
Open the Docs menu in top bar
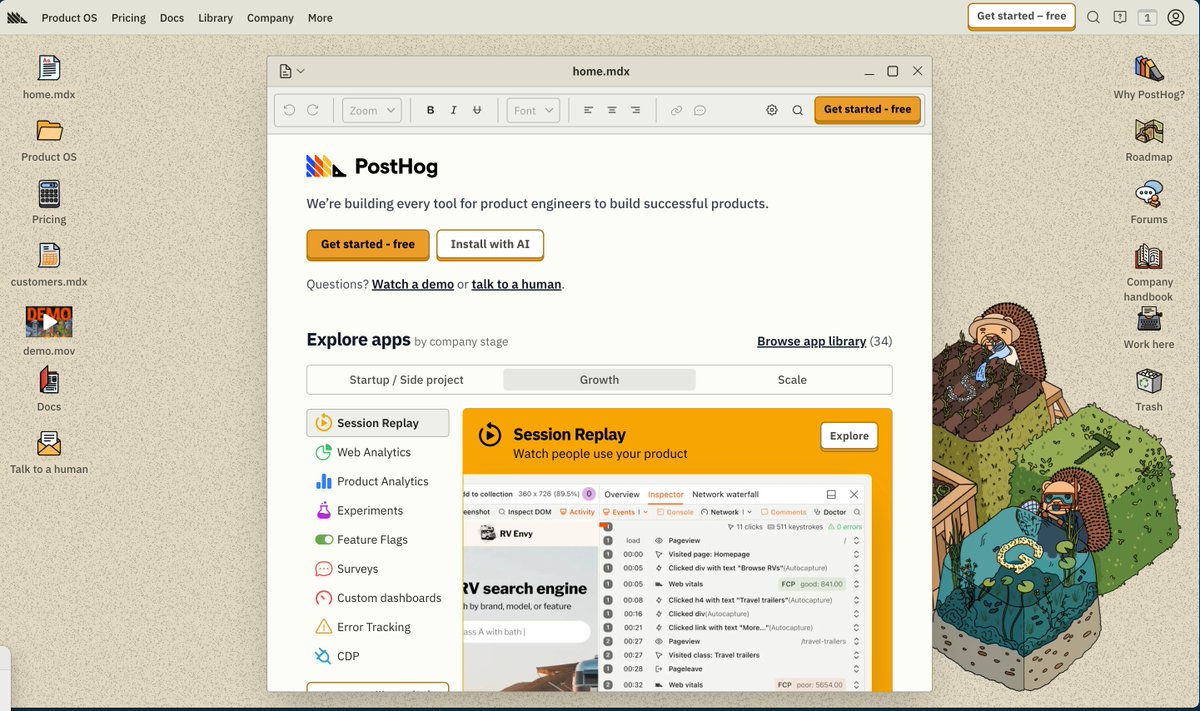[172, 18]
